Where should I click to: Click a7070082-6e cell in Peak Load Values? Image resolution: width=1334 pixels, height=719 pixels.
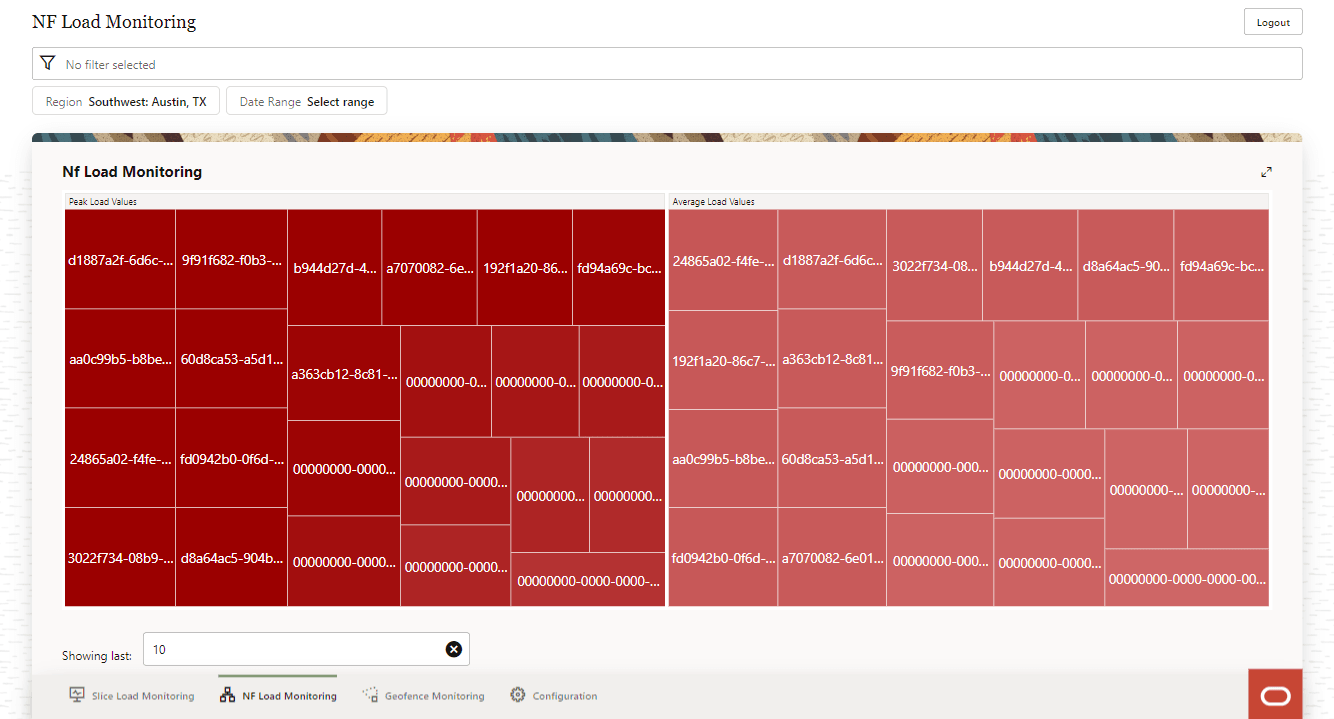tap(430, 267)
